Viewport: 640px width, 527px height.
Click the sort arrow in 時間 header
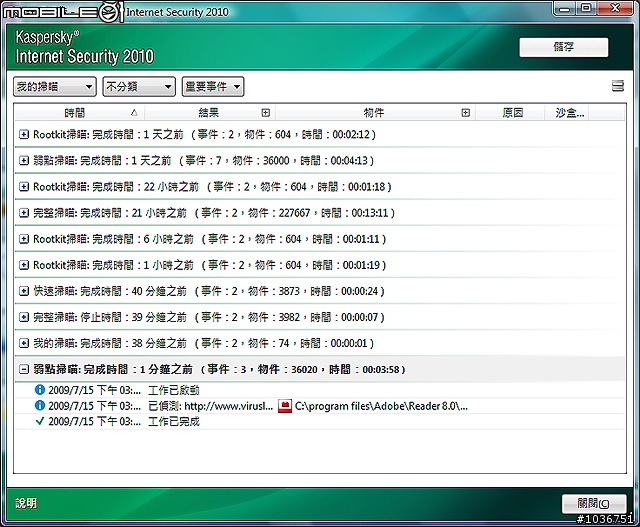[x=134, y=113]
